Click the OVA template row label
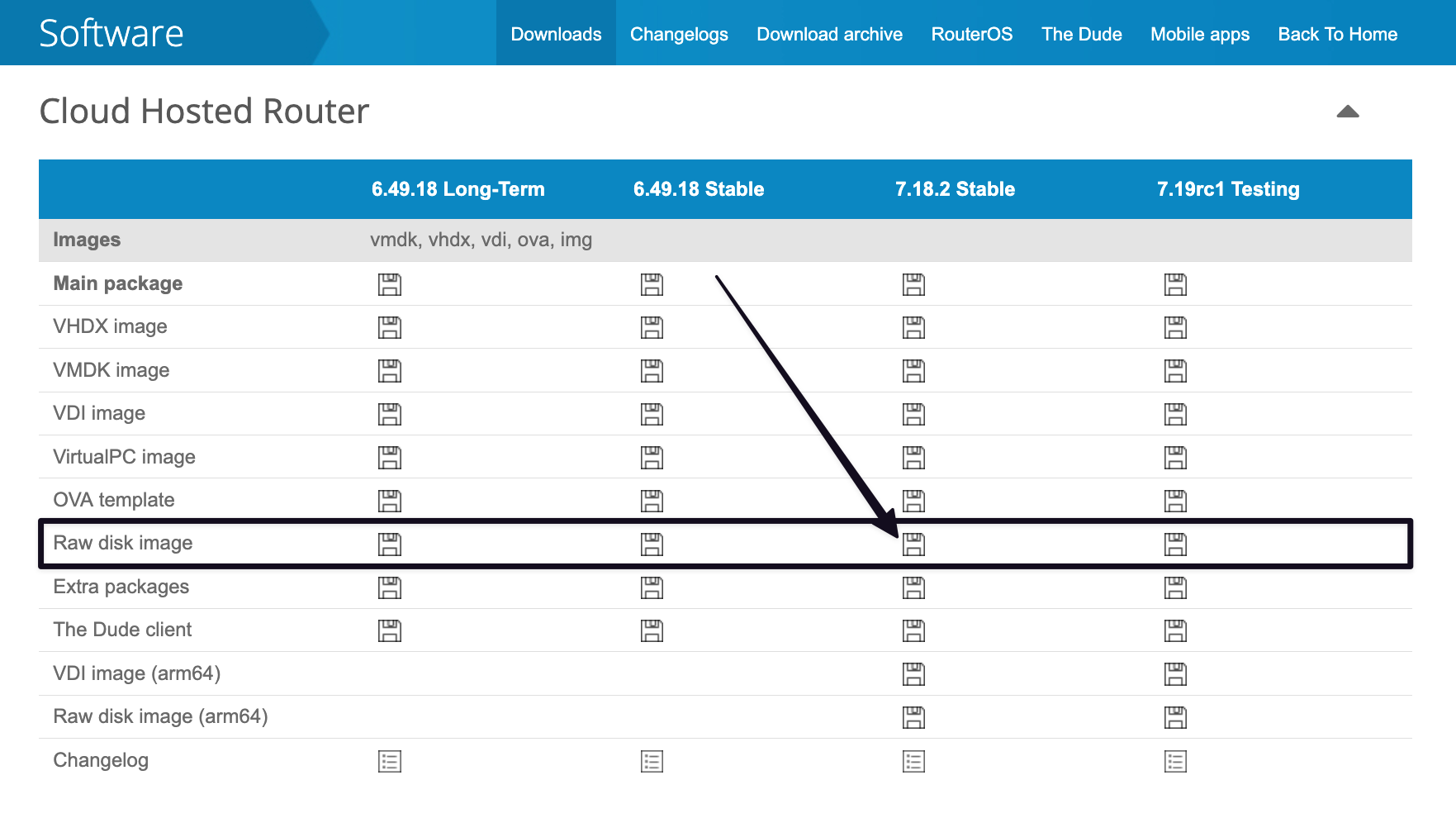Screen dimensions: 1456x818 coord(114,500)
